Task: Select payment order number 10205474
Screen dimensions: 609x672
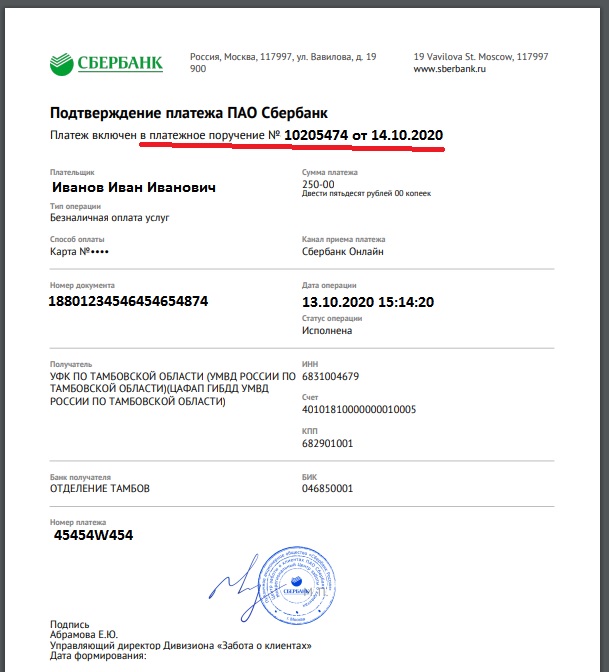Action: click(316, 135)
